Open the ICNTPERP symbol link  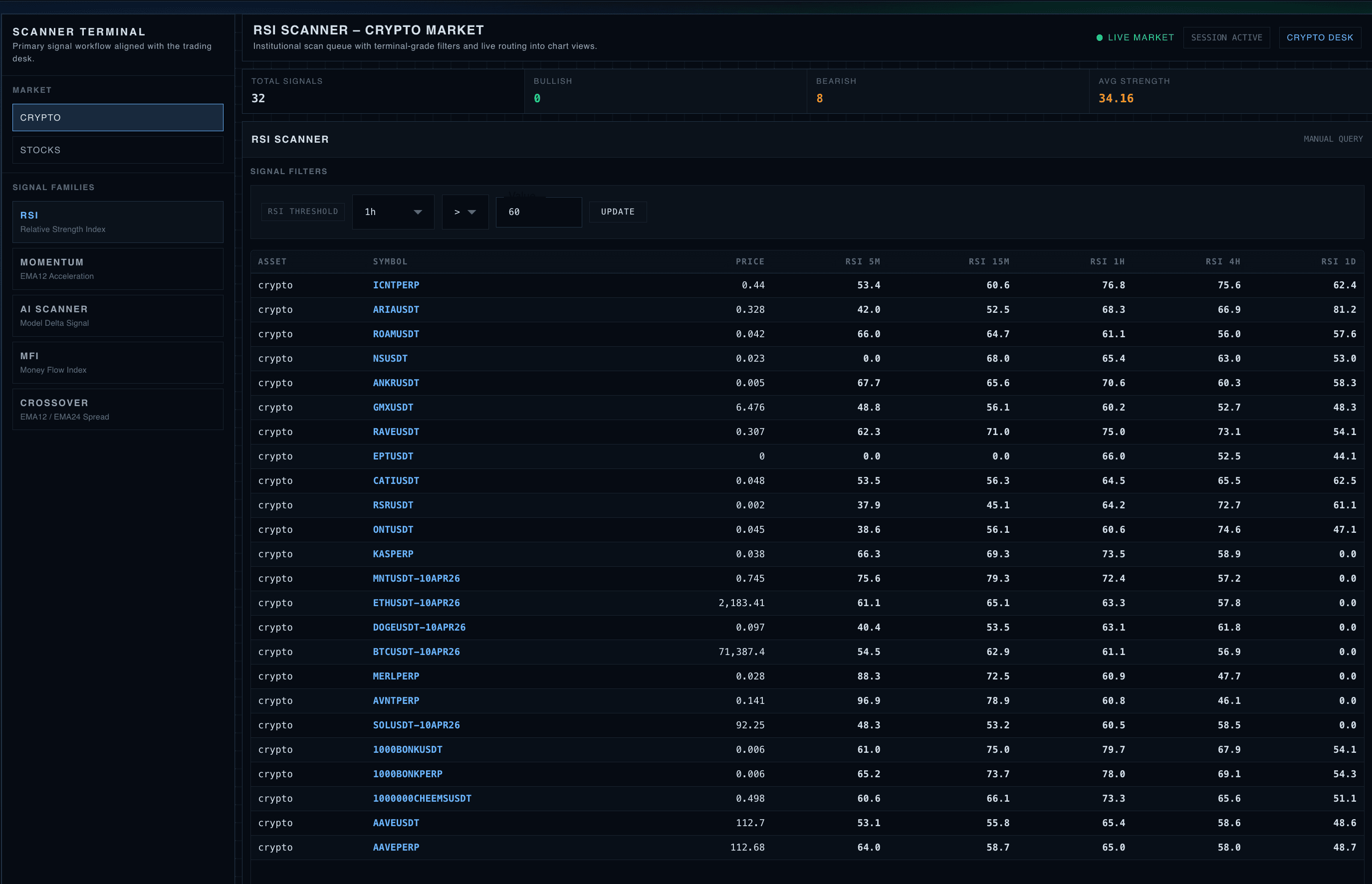396,285
